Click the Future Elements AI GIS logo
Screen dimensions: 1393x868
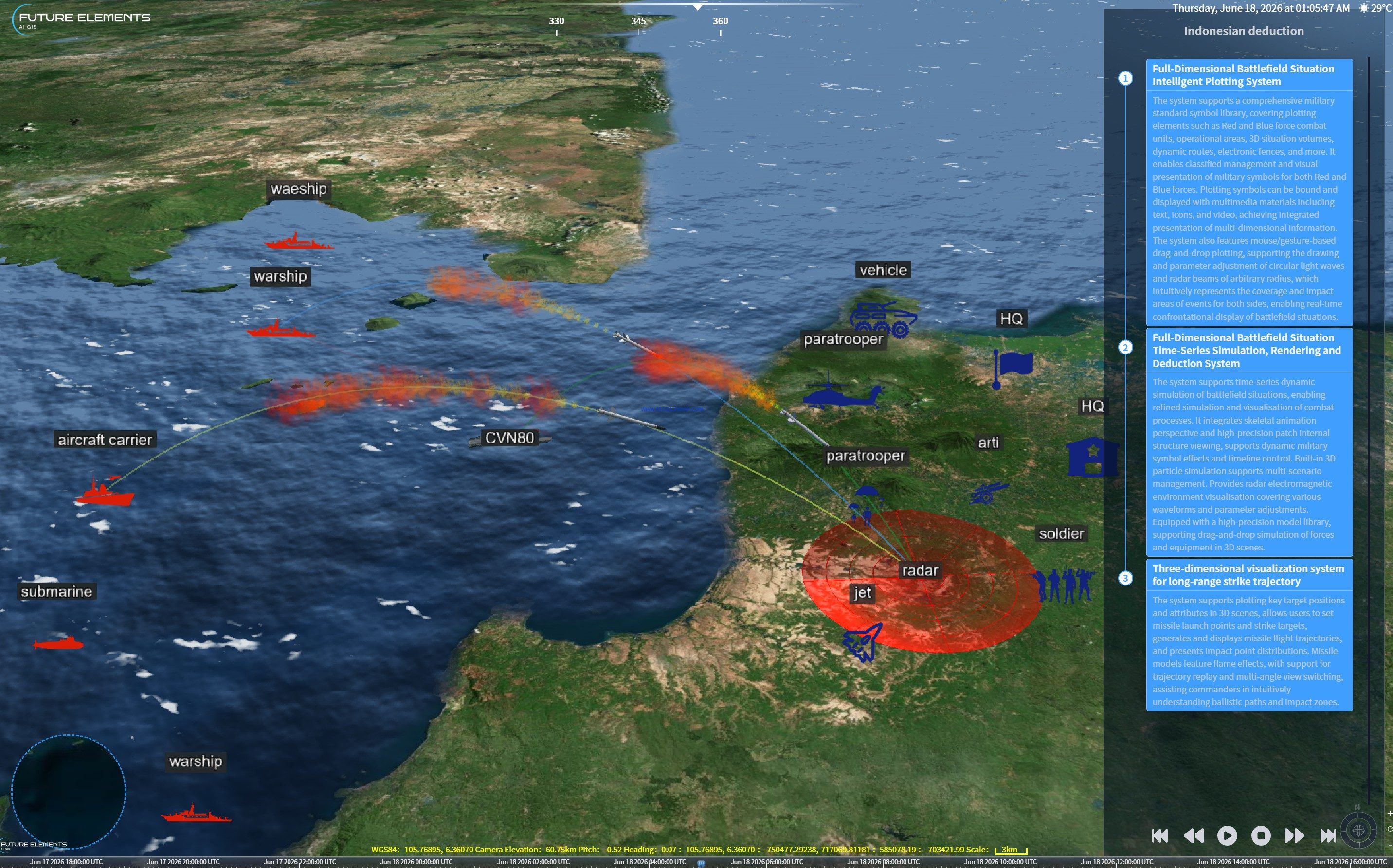point(81,19)
